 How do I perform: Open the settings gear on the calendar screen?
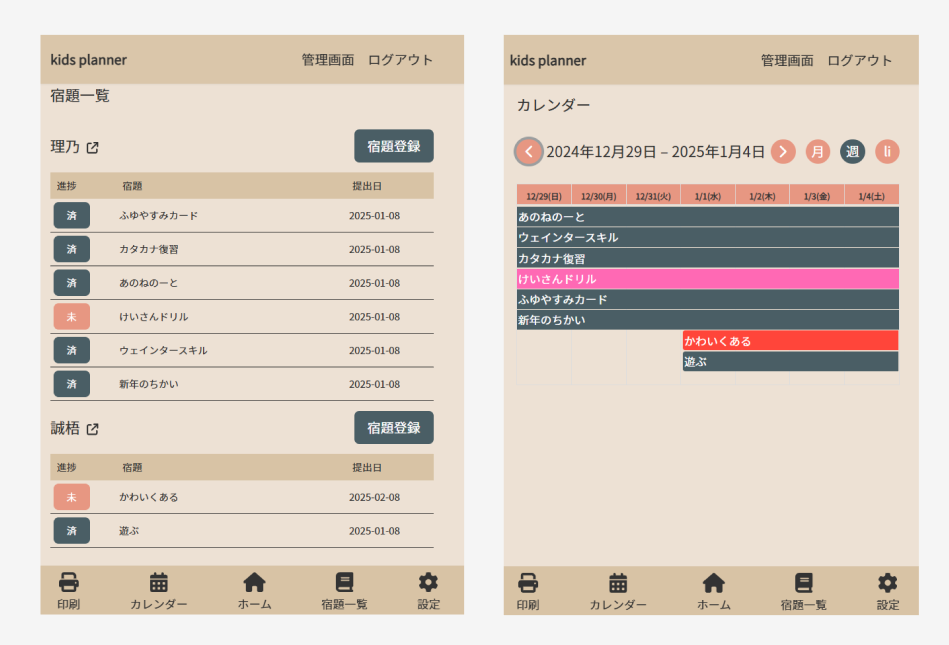(x=887, y=583)
